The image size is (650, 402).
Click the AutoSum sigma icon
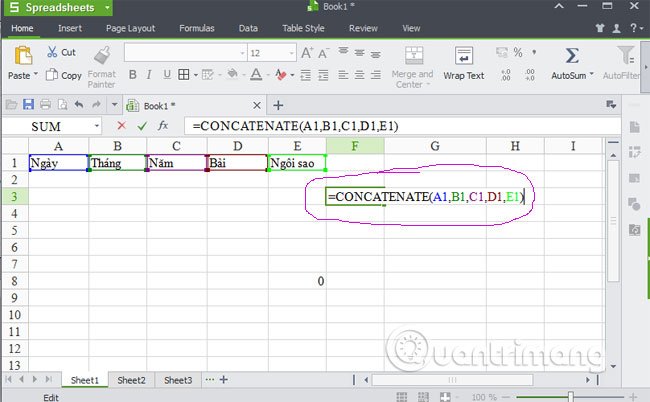point(572,55)
